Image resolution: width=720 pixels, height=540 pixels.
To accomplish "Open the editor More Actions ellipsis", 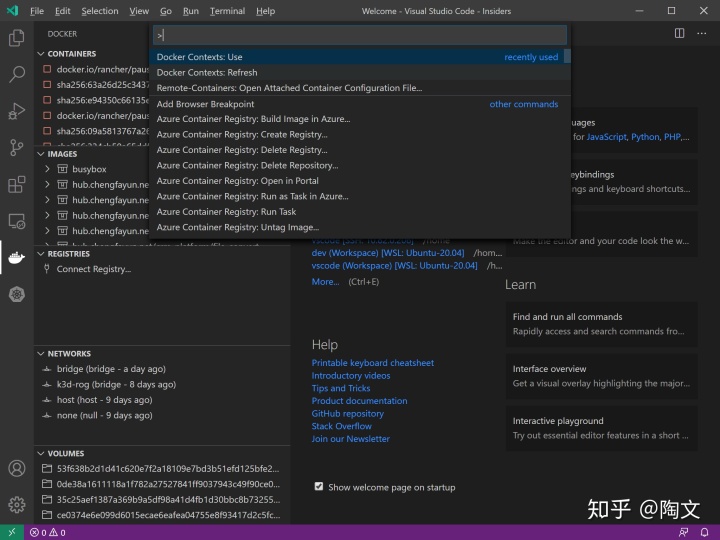I will tap(702, 33).
